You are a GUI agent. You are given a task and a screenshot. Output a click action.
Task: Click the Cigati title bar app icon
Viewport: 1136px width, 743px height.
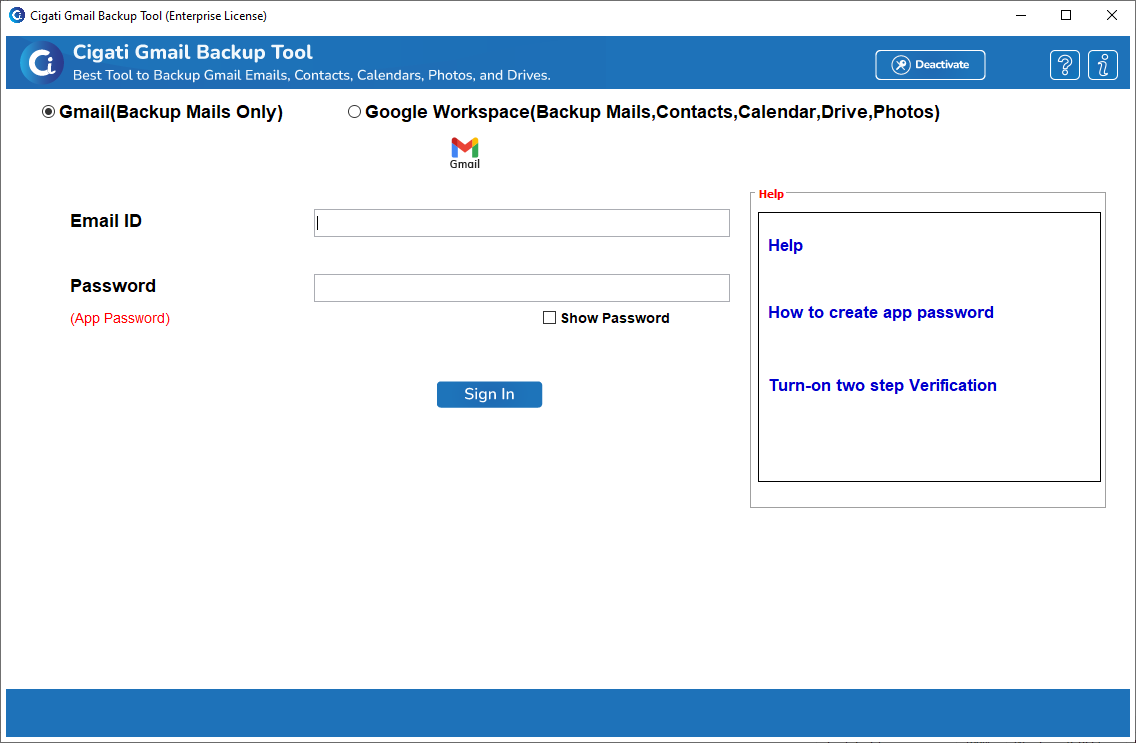(x=17, y=15)
